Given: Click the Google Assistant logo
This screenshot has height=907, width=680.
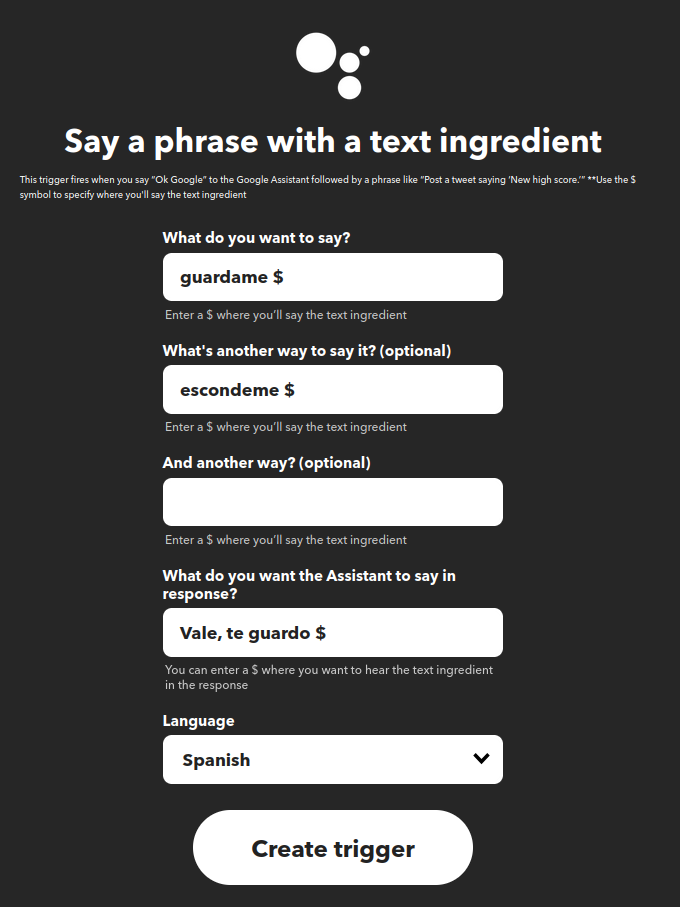Looking at the screenshot, I should click(332, 65).
